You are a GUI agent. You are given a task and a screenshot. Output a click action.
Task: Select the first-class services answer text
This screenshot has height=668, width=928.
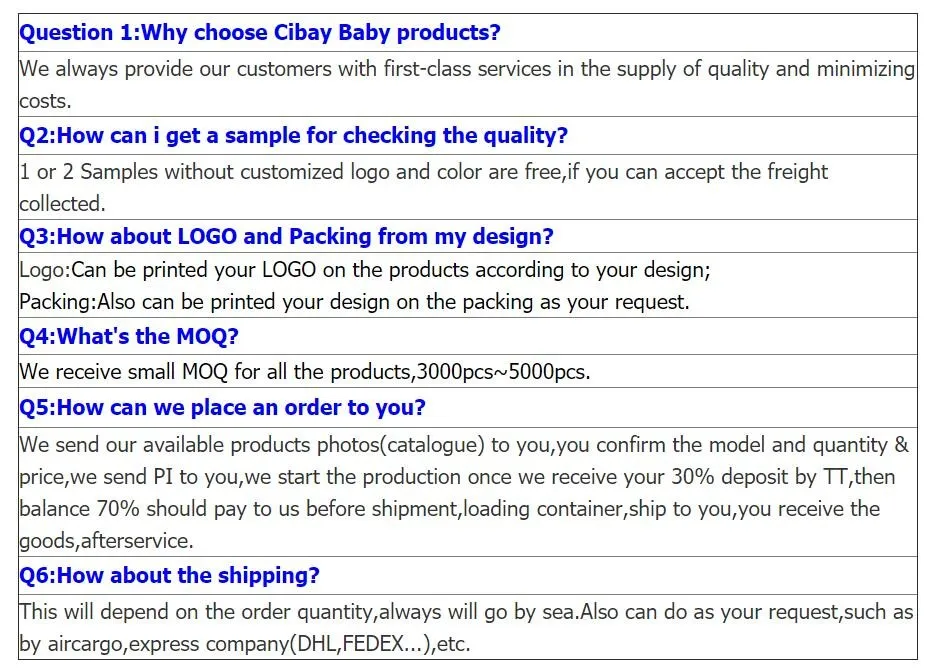click(467, 85)
